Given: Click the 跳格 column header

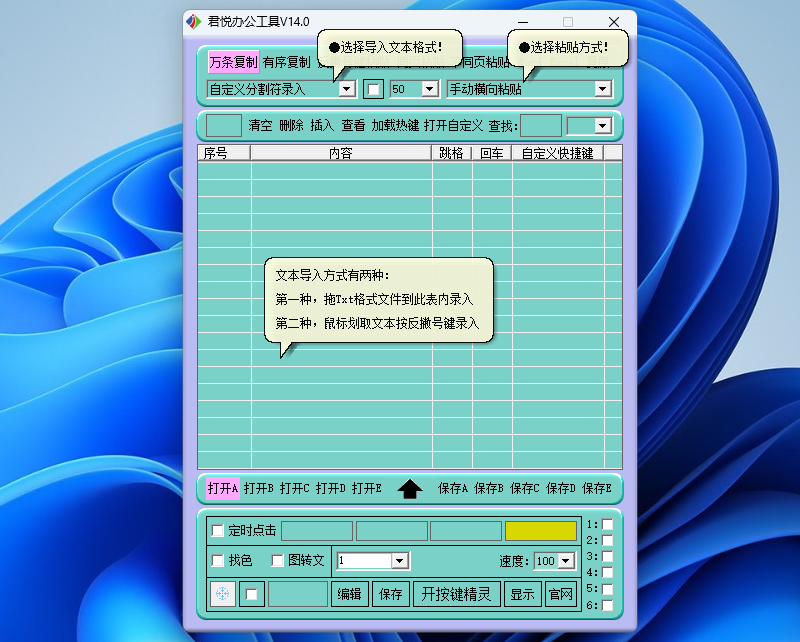Looking at the screenshot, I should [x=452, y=153].
